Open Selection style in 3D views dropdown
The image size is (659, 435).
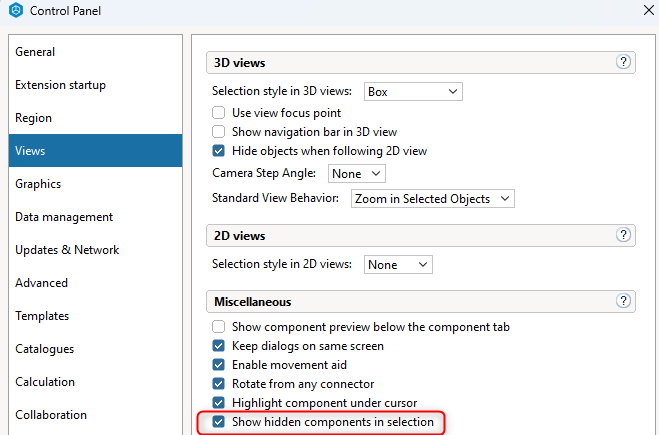[x=413, y=92]
